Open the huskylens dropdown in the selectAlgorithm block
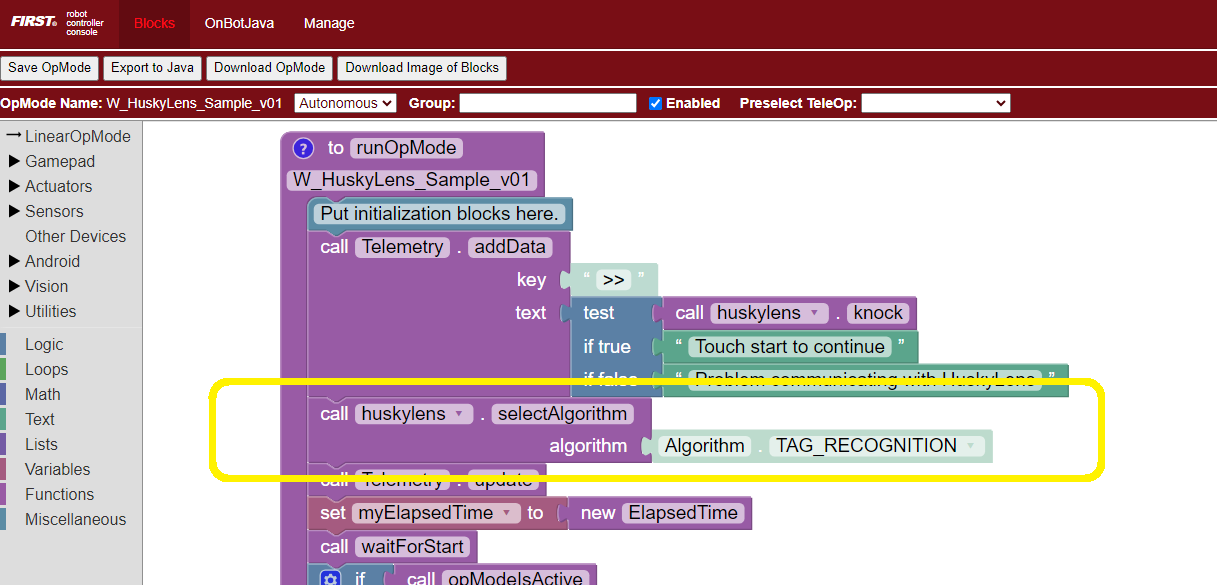This screenshot has width=1217, height=585. [x=458, y=414]
